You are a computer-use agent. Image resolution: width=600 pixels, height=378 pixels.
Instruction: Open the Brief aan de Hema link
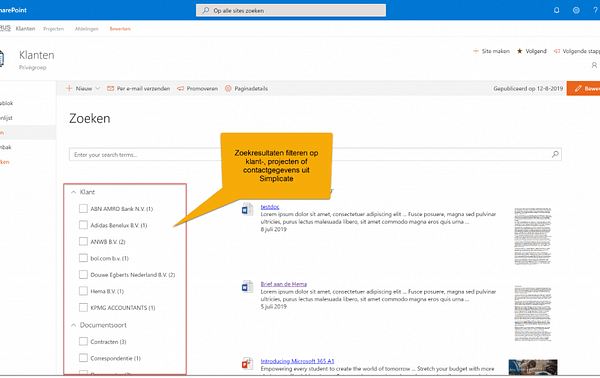(284, 284)
